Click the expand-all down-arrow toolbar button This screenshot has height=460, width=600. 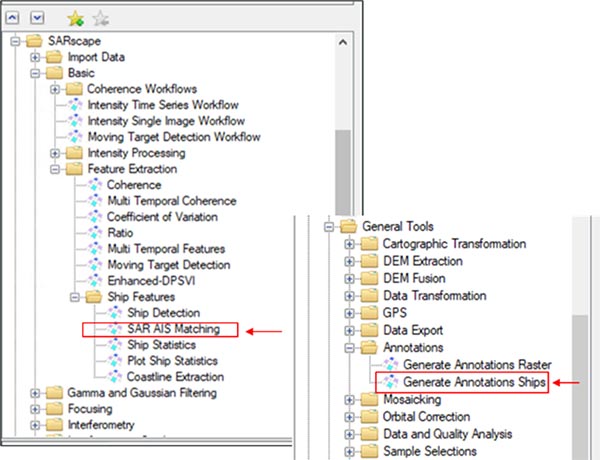[x=37, y=18]
